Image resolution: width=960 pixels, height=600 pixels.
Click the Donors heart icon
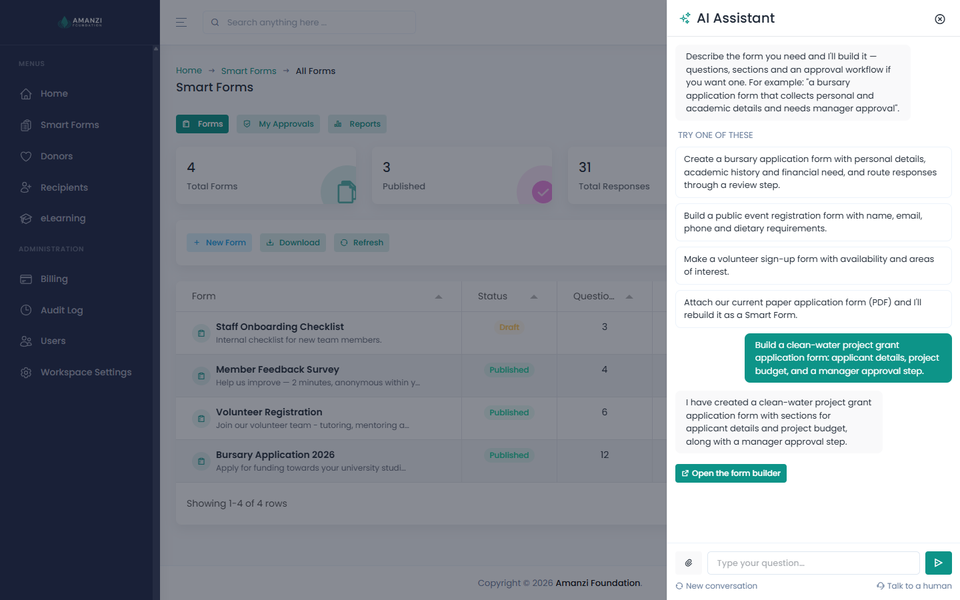(x=26, y=156)
